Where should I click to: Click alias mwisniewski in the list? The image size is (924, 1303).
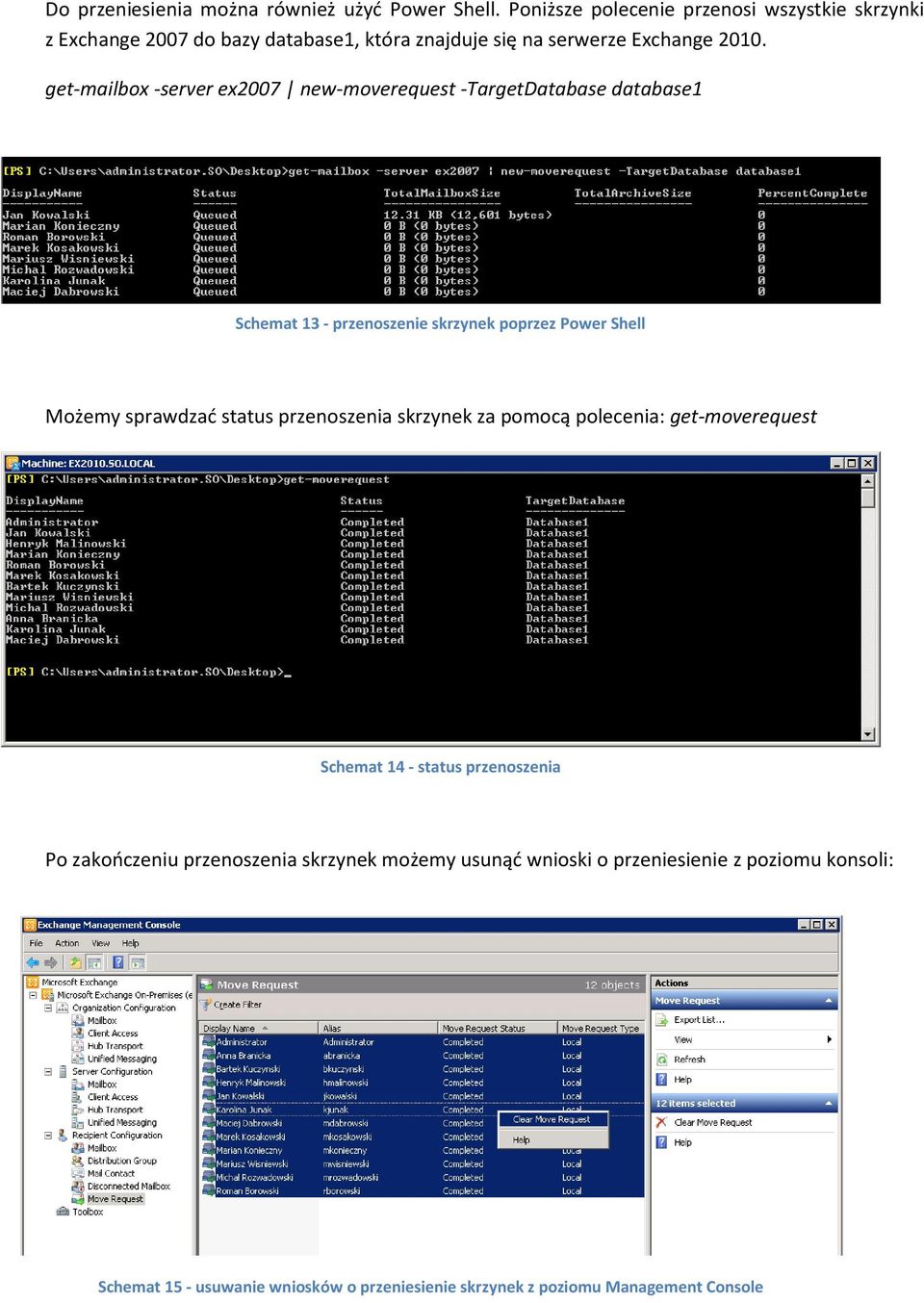[346, 1163]
